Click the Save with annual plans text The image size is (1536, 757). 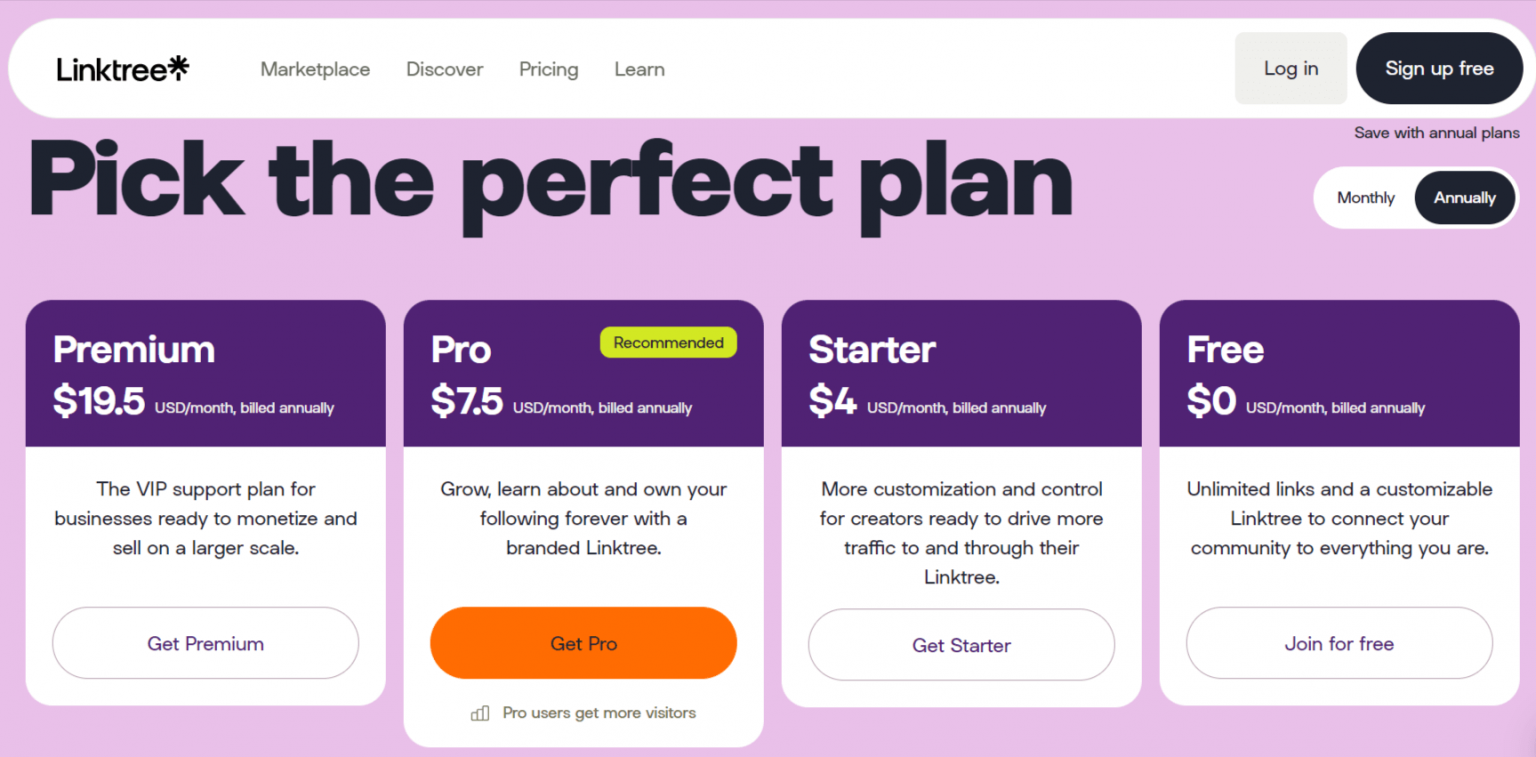pos(1437,132)
